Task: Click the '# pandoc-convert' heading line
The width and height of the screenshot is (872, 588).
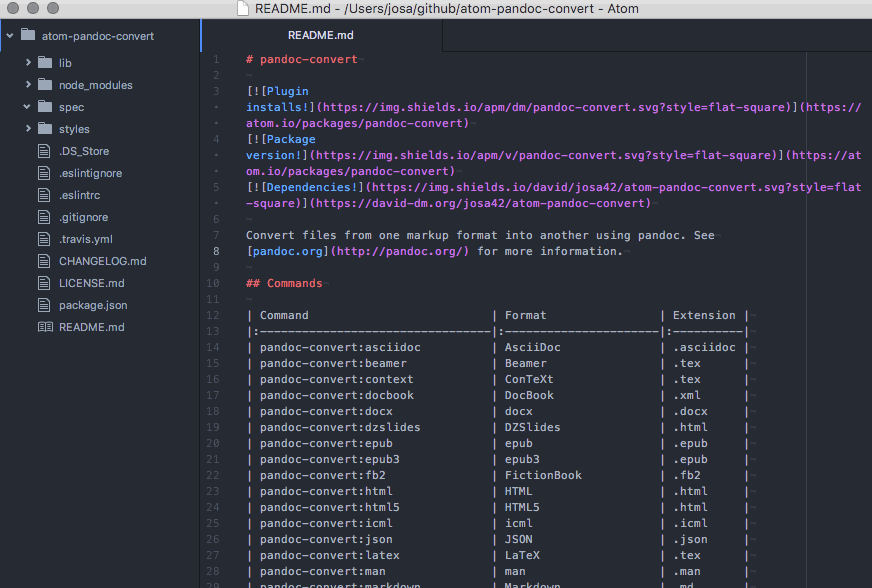Action: [x=301, y=60]
